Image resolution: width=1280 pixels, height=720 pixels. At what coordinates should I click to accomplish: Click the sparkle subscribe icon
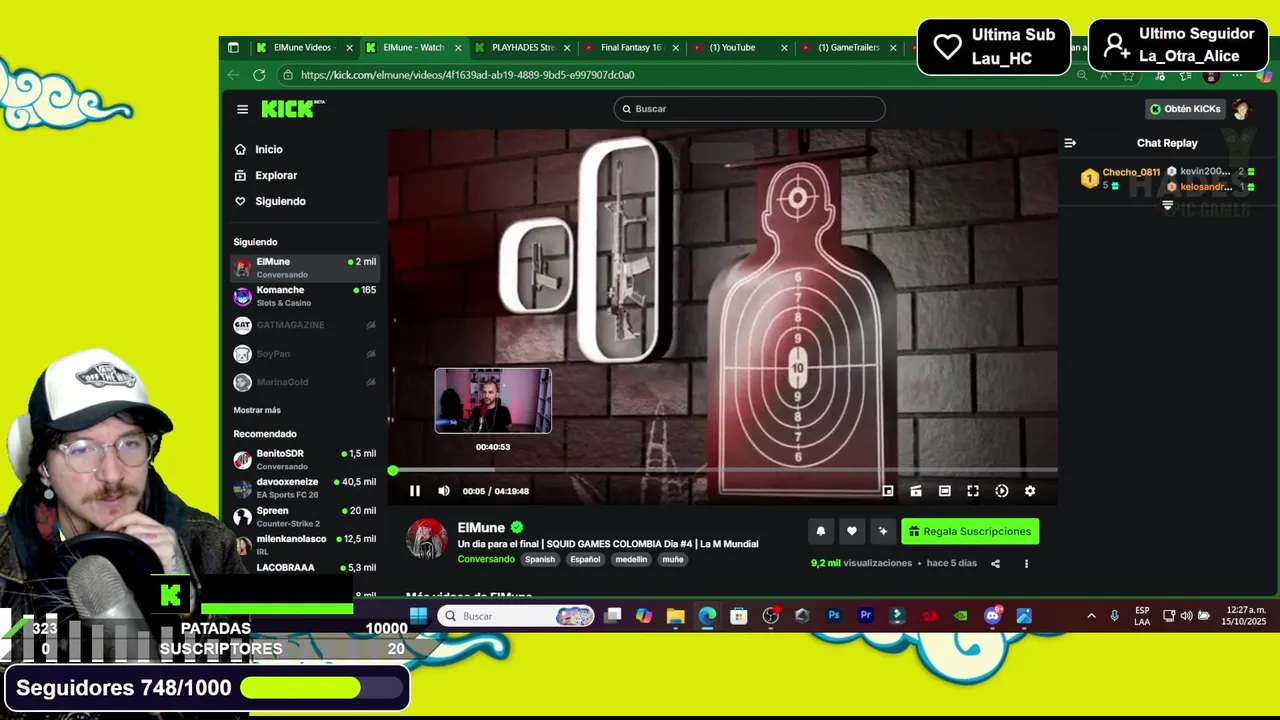tap(883, 531)
